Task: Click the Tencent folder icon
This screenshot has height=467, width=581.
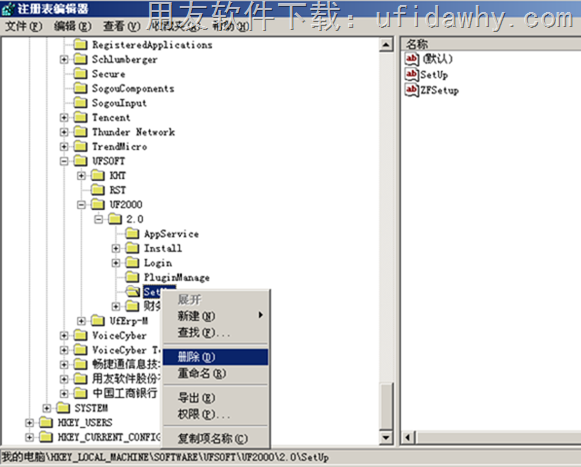Action: pyautogui.click(x=80, y=117)
